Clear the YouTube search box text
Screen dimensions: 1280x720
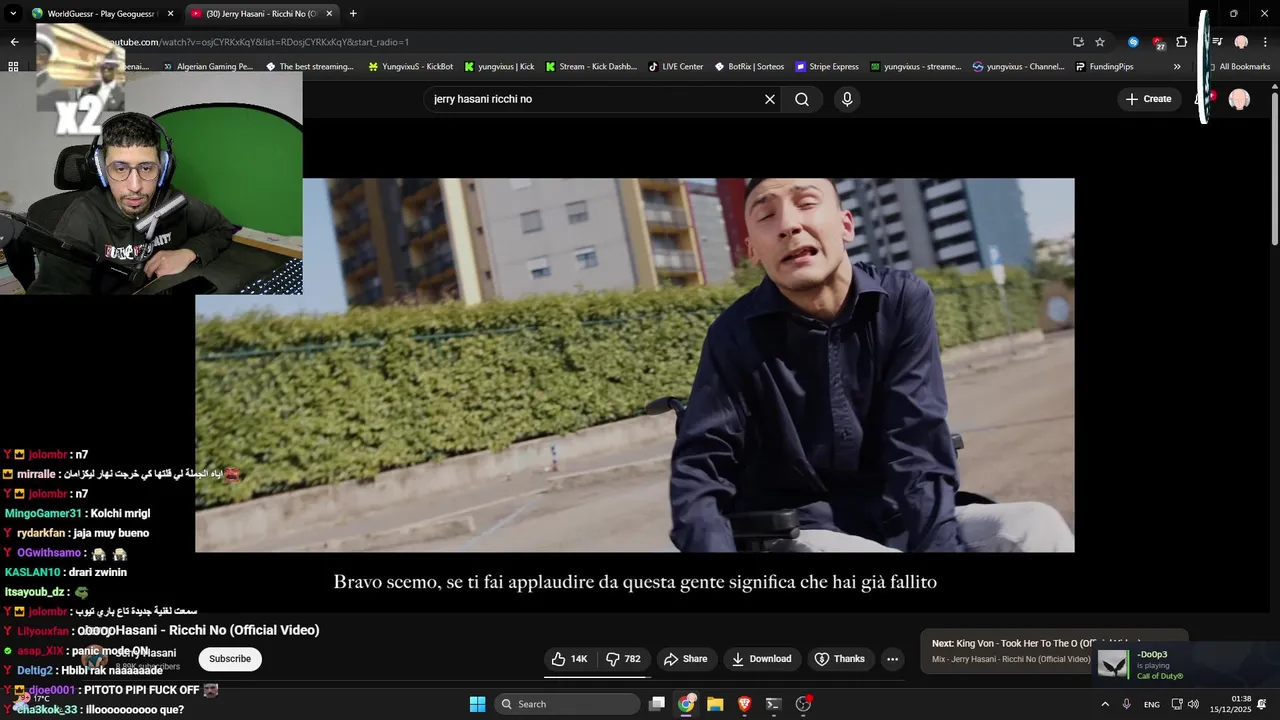tap(770, 99)
